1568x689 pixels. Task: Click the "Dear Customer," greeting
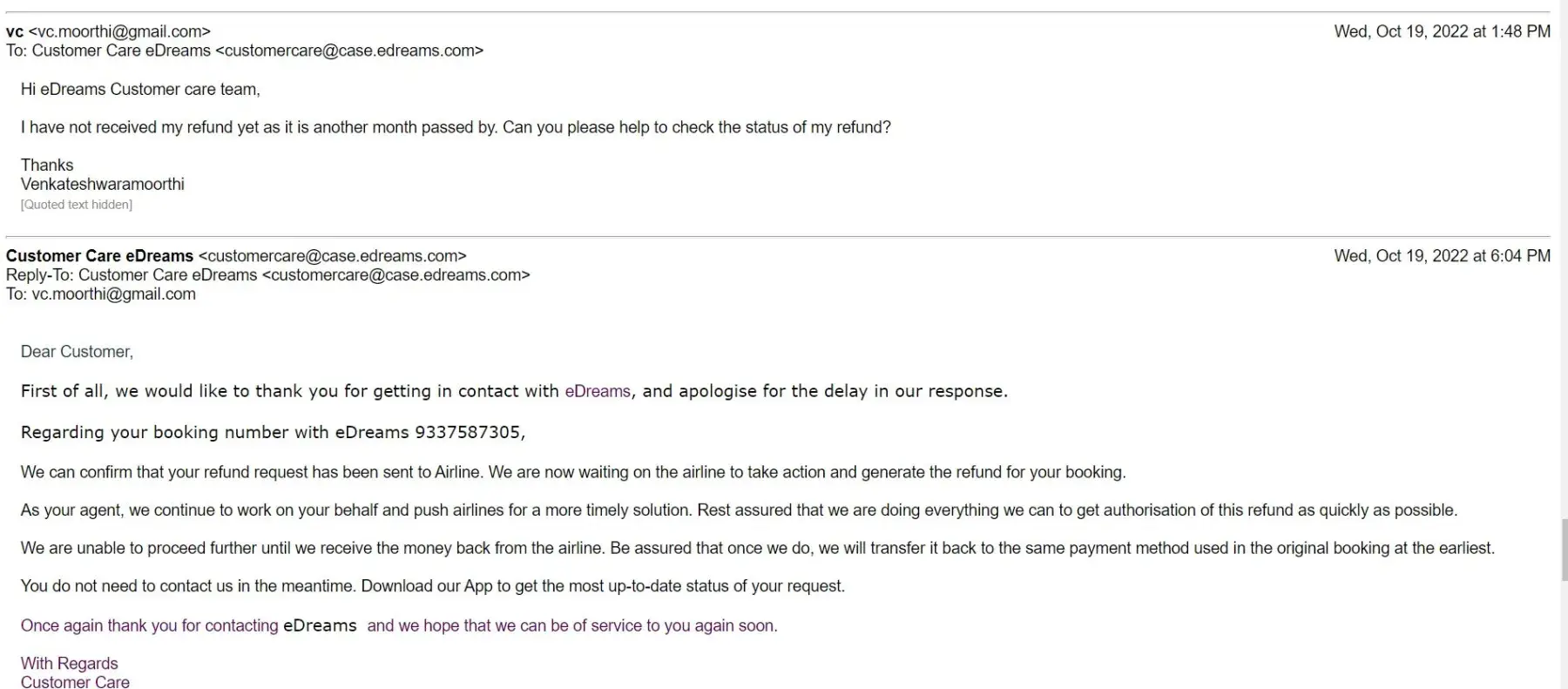(77, 352)
